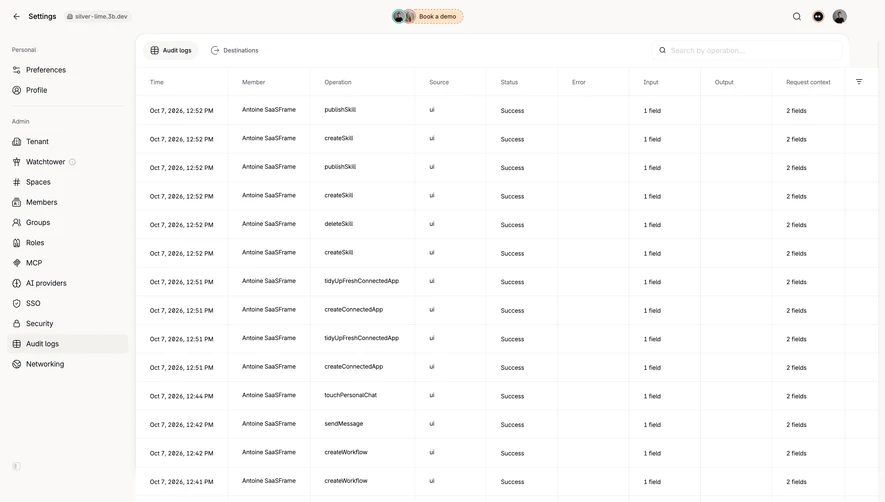The image size is (885, 502).
Task: Click the Request context column header
Action: (808, 82)
